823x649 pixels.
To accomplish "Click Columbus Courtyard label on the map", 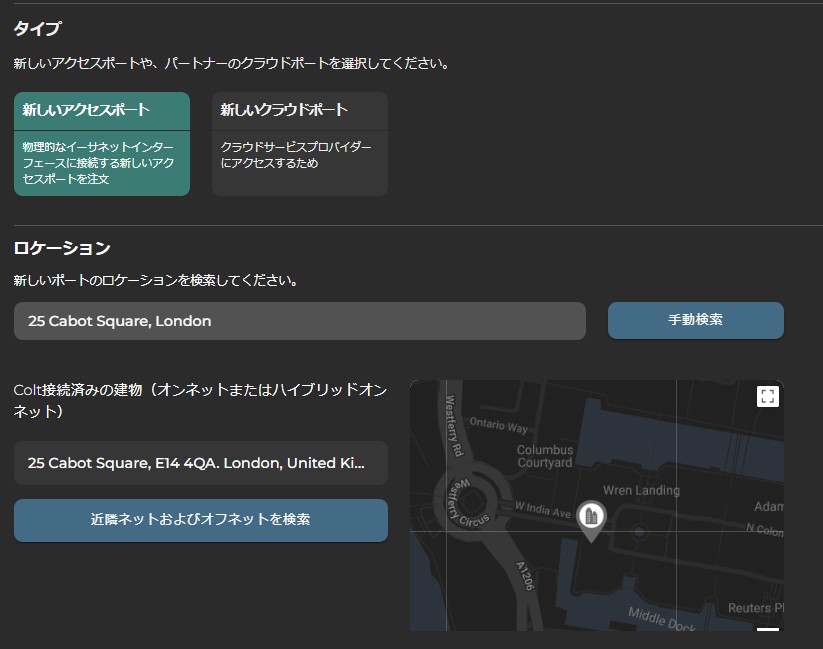I will click(x=545, y=457).
